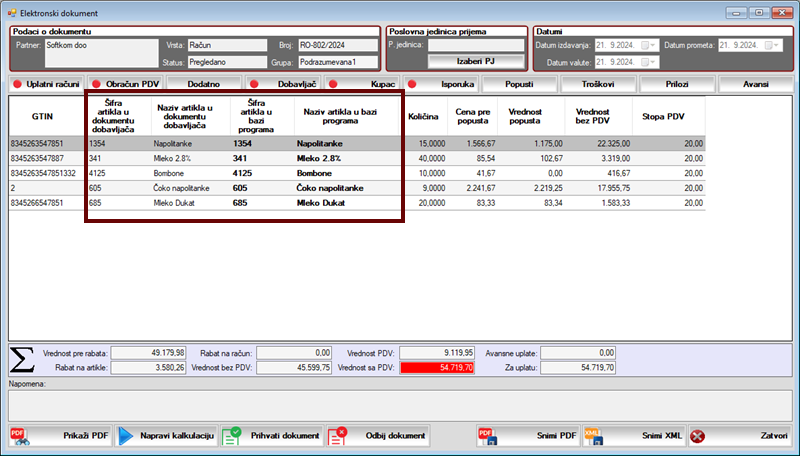Screen dimensions: 800x456
Task: Click the app icon in the title bar
Action: click(x=12, y=13)
